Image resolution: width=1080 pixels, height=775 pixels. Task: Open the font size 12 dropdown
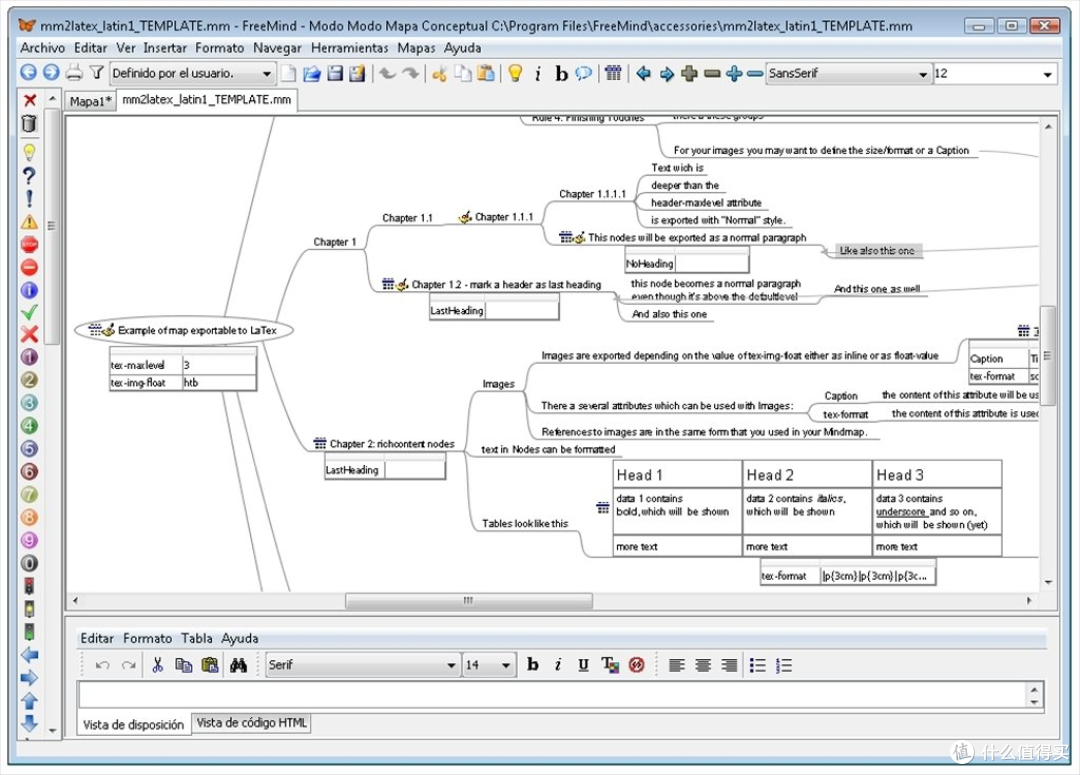point(995,73)
